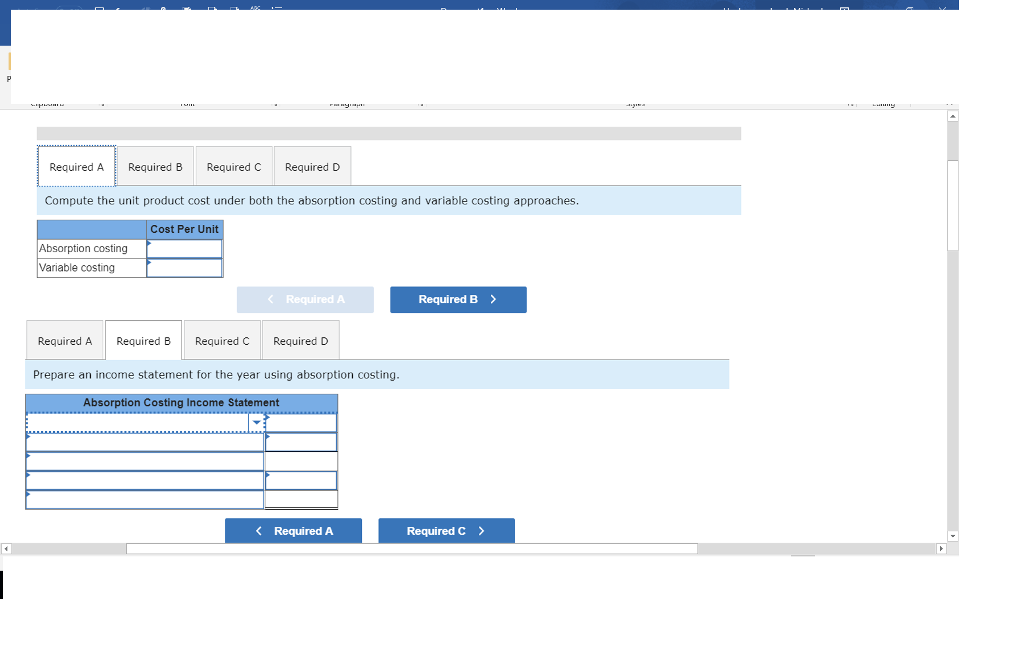Switch to Required A tab above the income statement prompt
The image size is (1024, 662).
[x=65, y=341]
